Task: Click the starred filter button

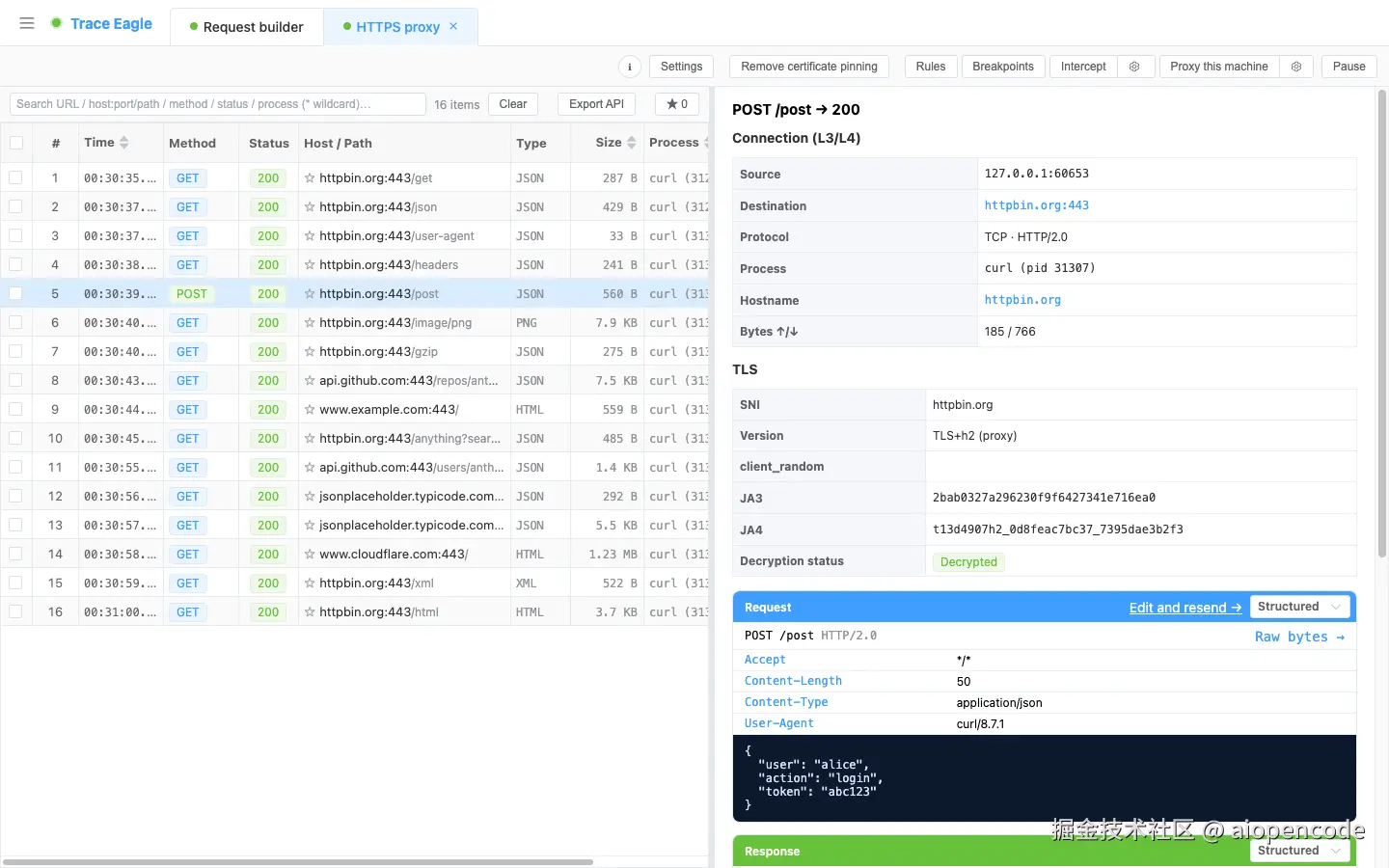Action: coord(677,104)
